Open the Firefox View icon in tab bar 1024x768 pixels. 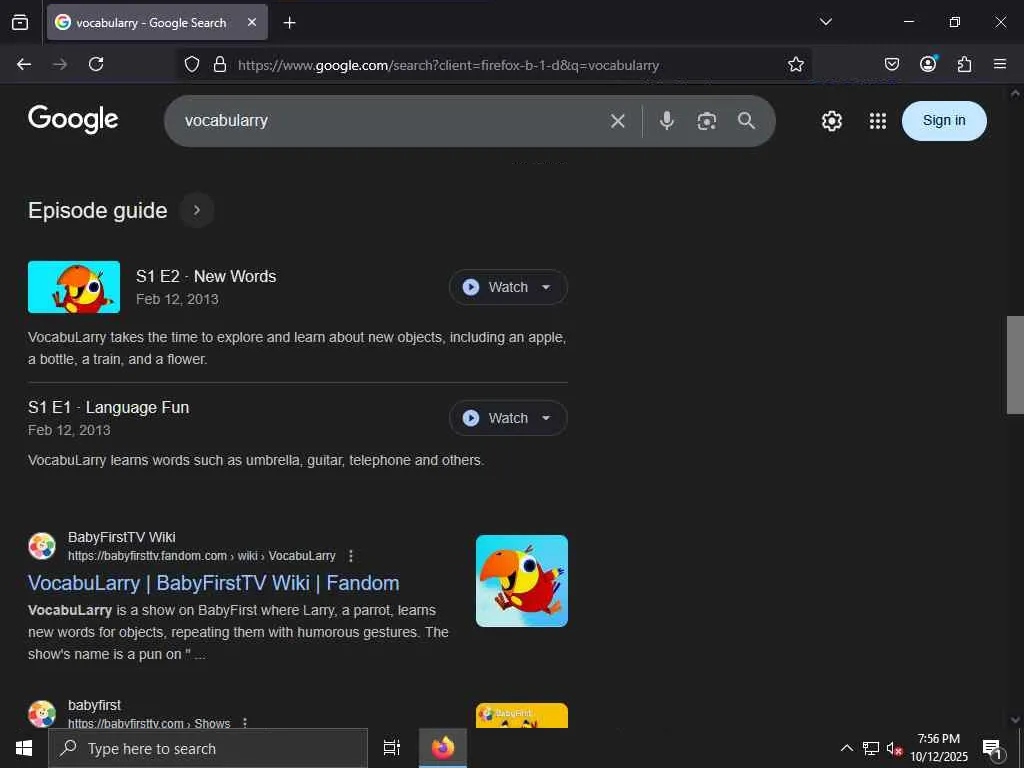point(20,22)
